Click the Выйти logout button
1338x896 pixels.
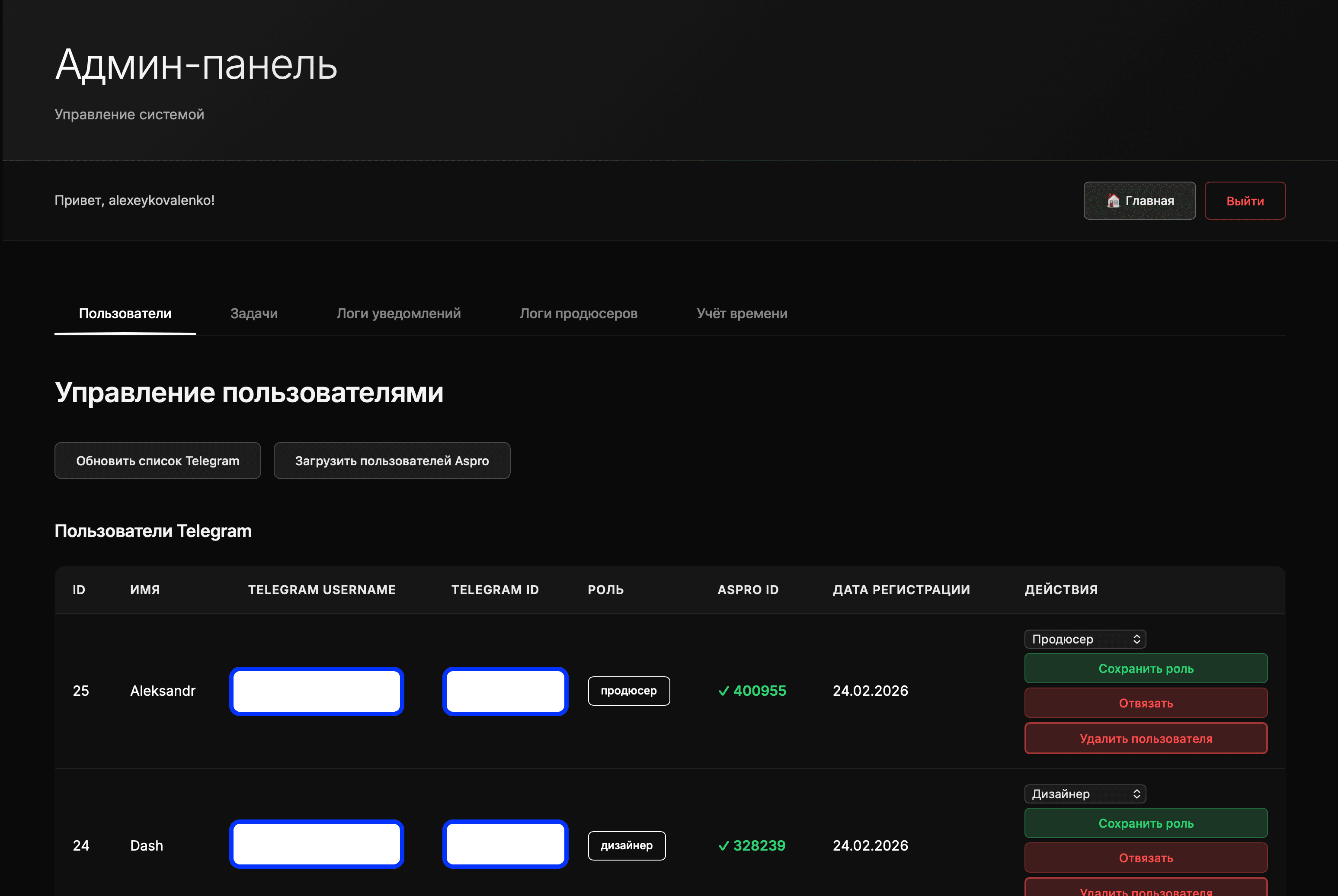coord(1245,201)
